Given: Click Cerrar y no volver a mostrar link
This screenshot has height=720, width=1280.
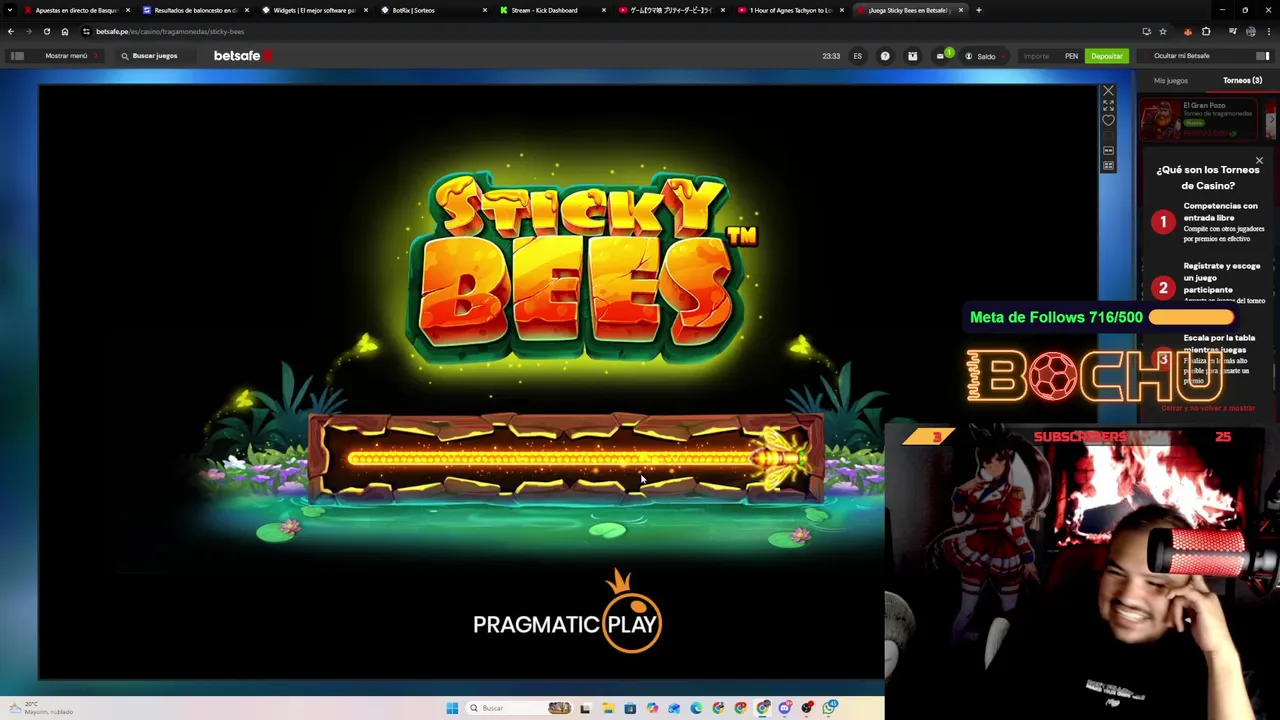Looking at the screenshot, I should (1208, 408).
